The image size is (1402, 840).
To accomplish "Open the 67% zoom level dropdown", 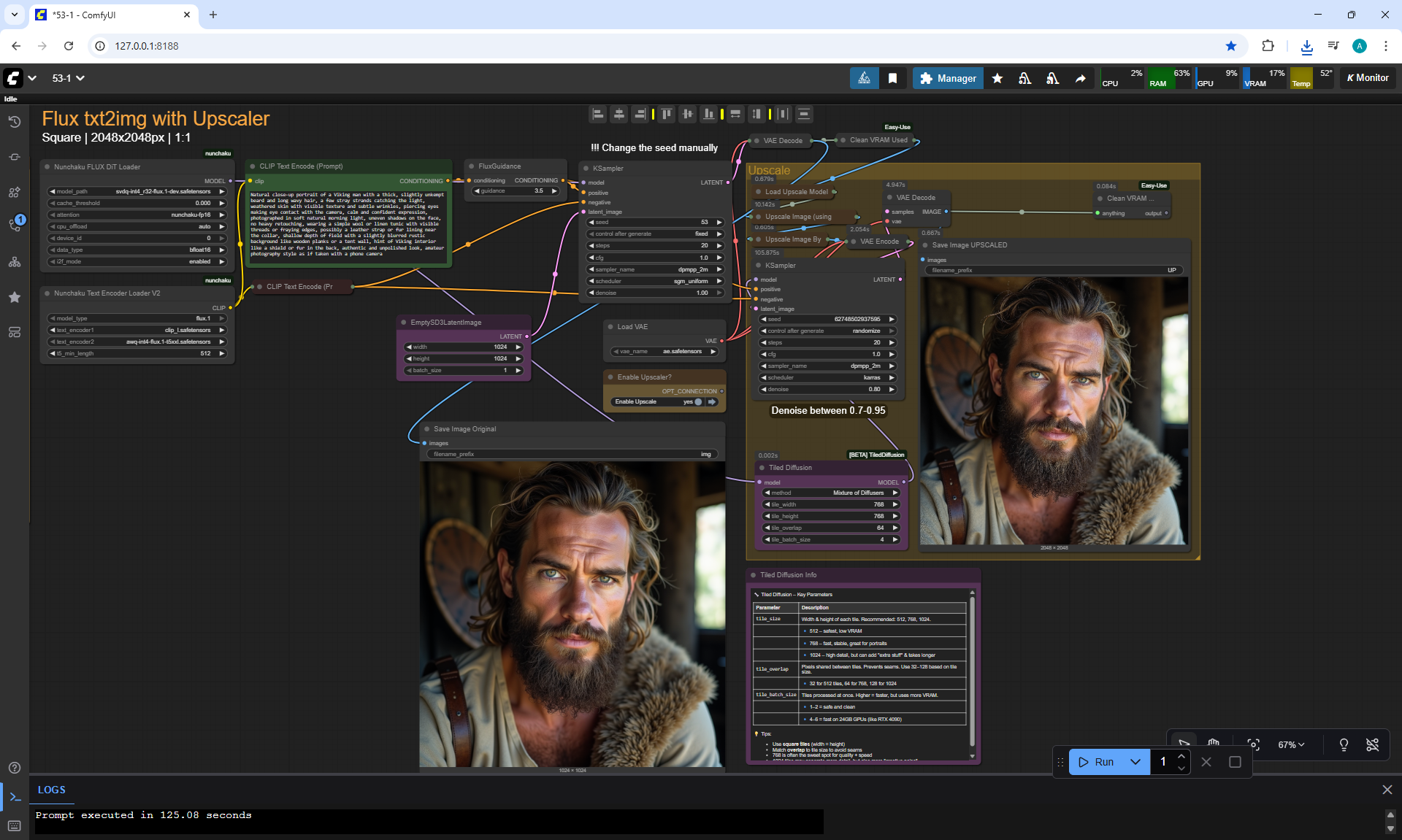I will pos(1290,744).
